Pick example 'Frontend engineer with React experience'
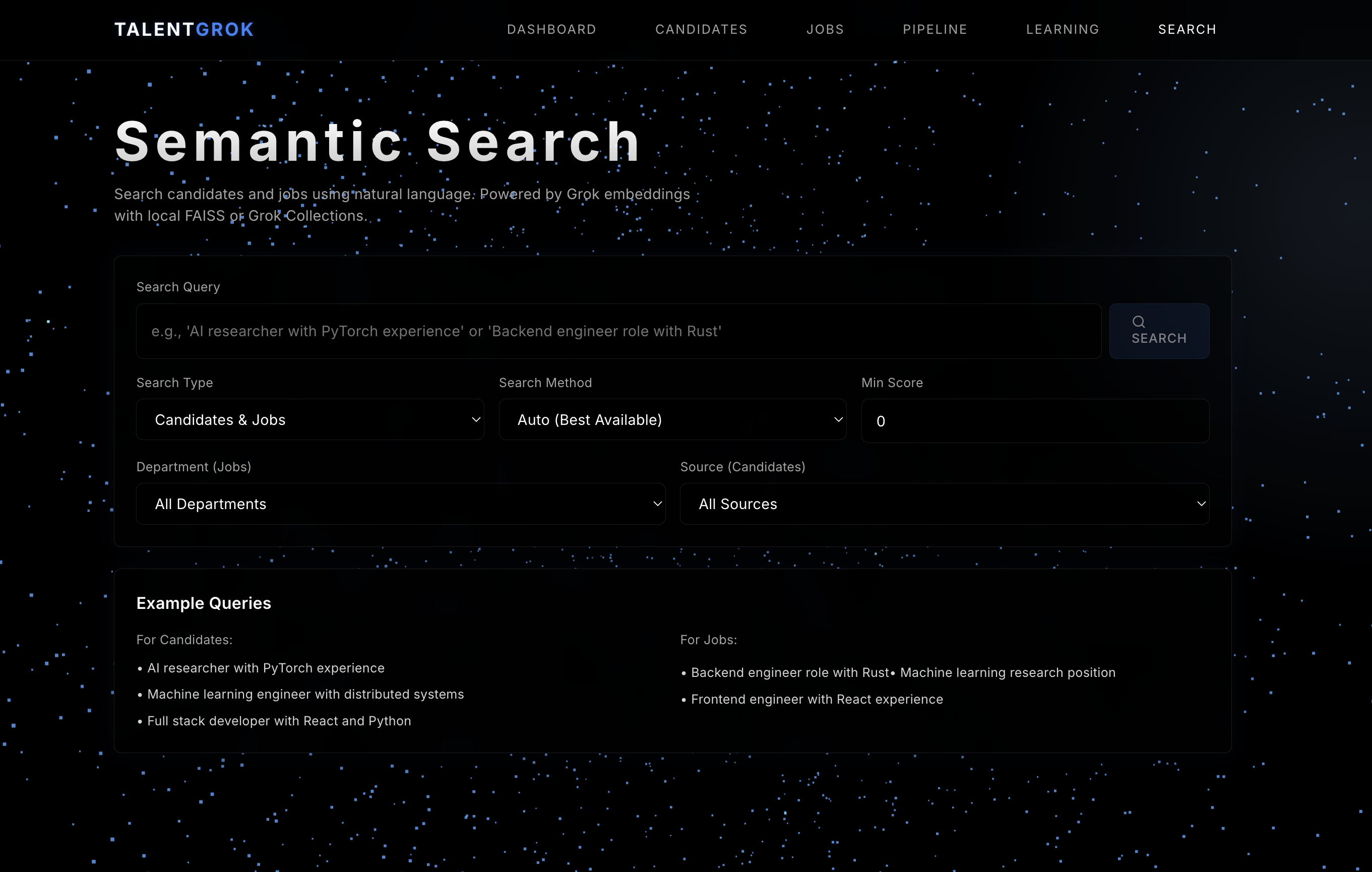 click(x=817, y=699)
